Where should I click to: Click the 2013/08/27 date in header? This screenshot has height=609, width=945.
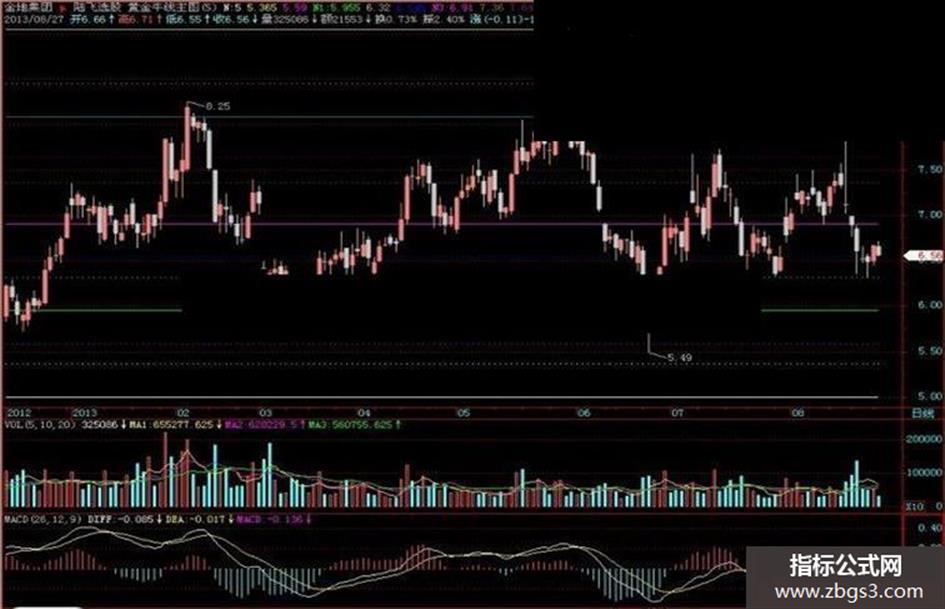[x=33, y=20]
